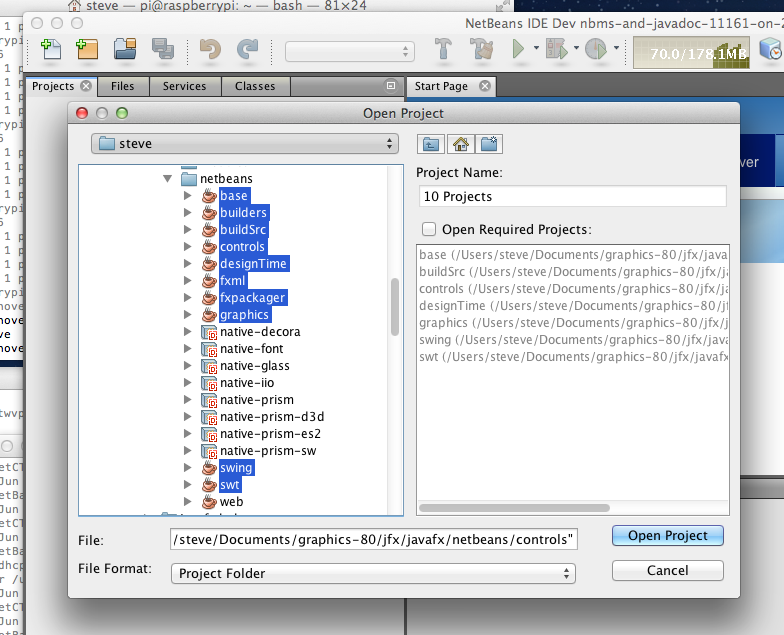The height and width of the screenshot is (635, 784).
Task: Click the Open Project button
Action: tap(667, 536)
